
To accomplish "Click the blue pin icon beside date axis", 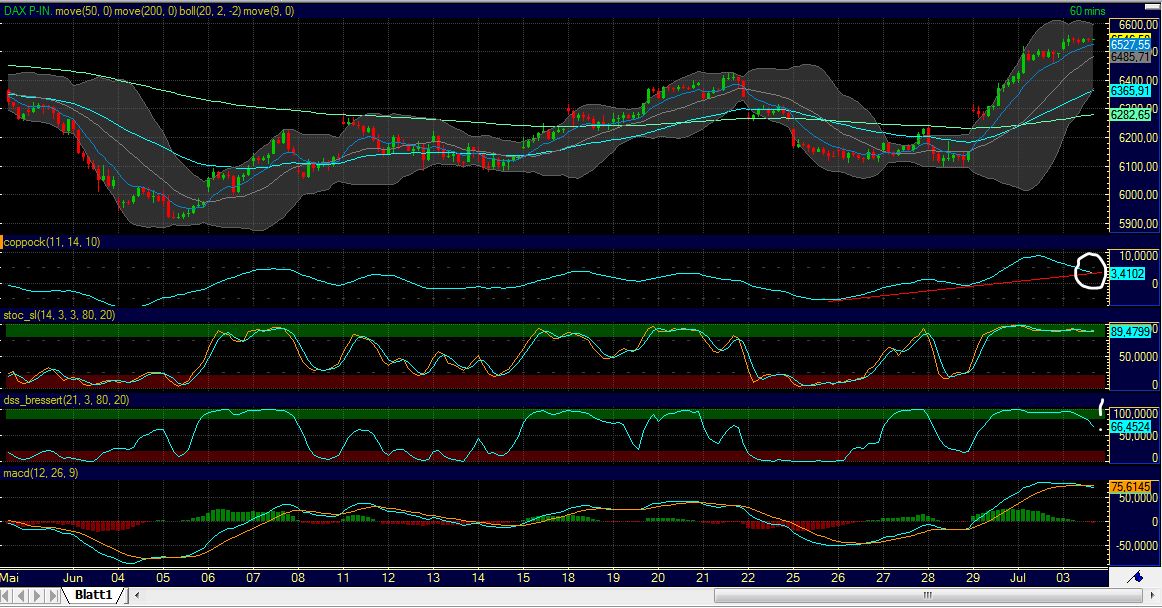I will point(1135,577).
